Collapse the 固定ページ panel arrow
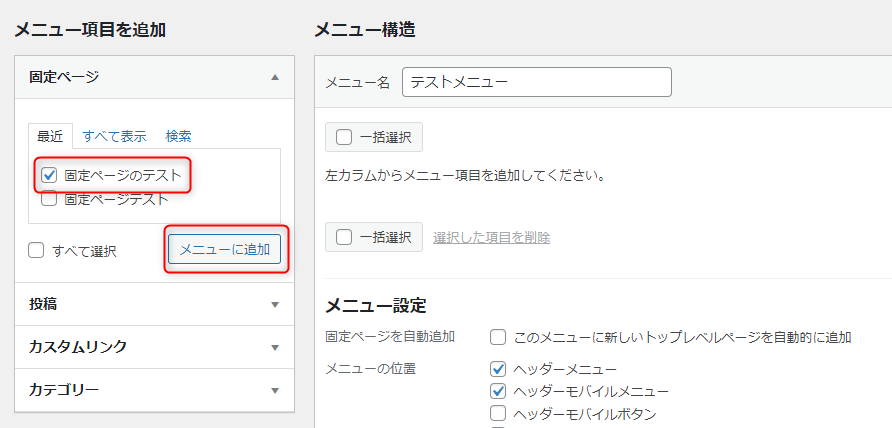 [275, 77]
